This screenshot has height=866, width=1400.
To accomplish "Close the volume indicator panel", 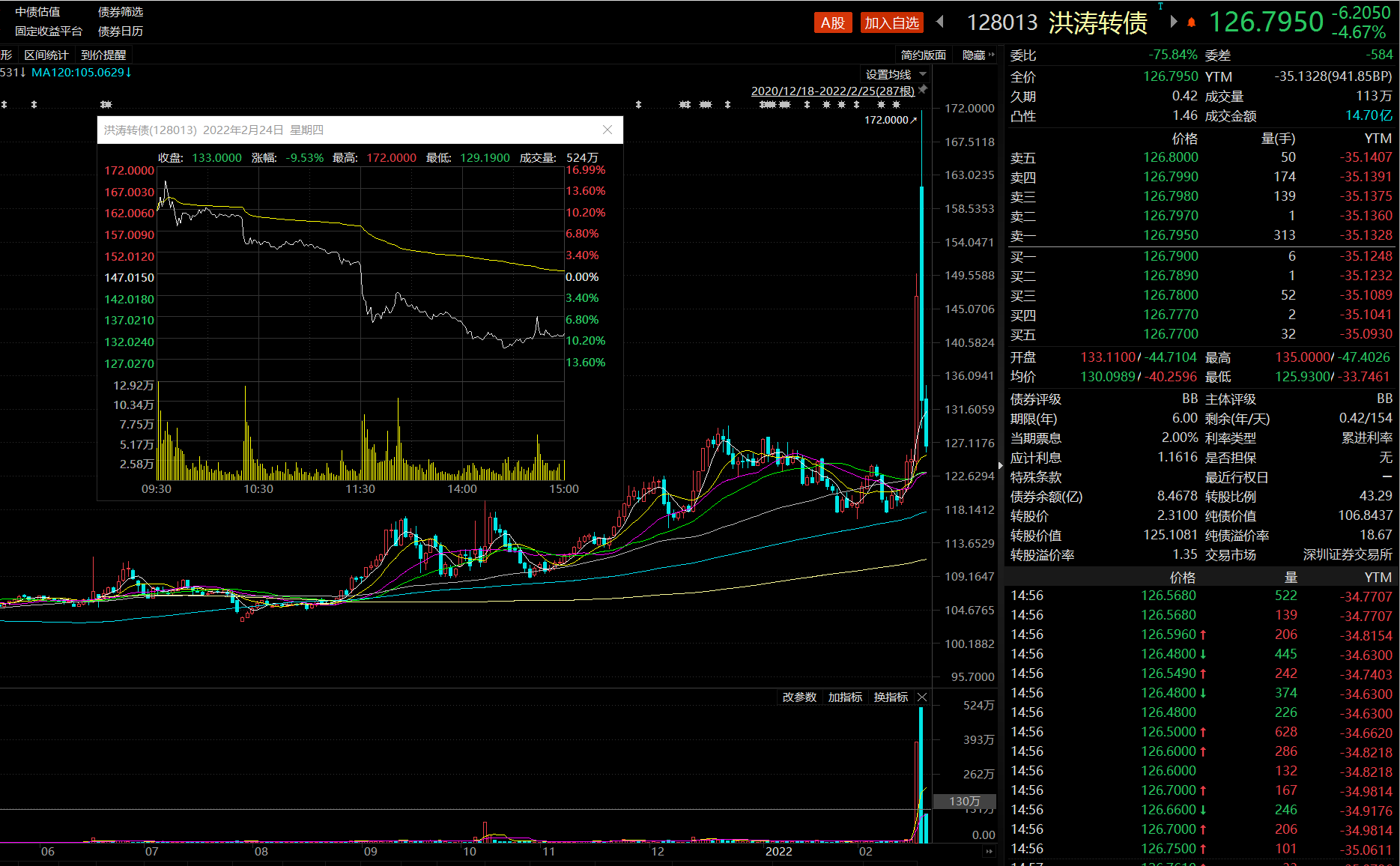I will [922, 697].
